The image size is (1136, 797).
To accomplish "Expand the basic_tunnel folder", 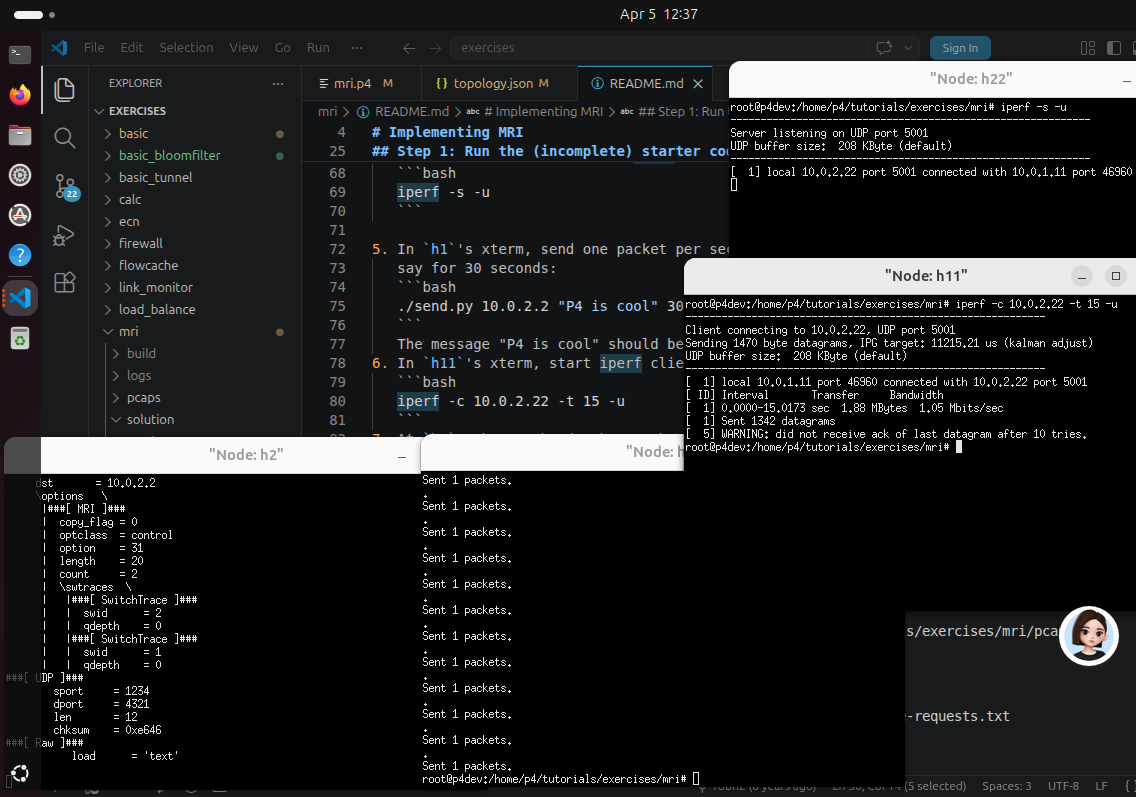I will tap(196, 178).
